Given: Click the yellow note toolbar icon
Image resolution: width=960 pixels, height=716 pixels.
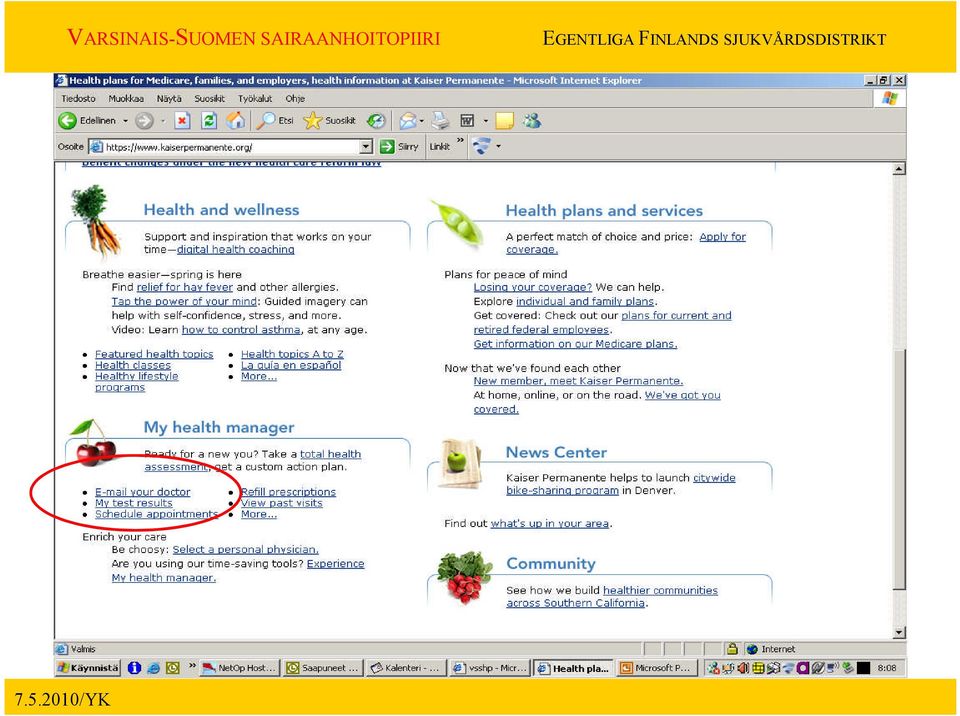Looking at the screenshot, I should tap(504, 121).
